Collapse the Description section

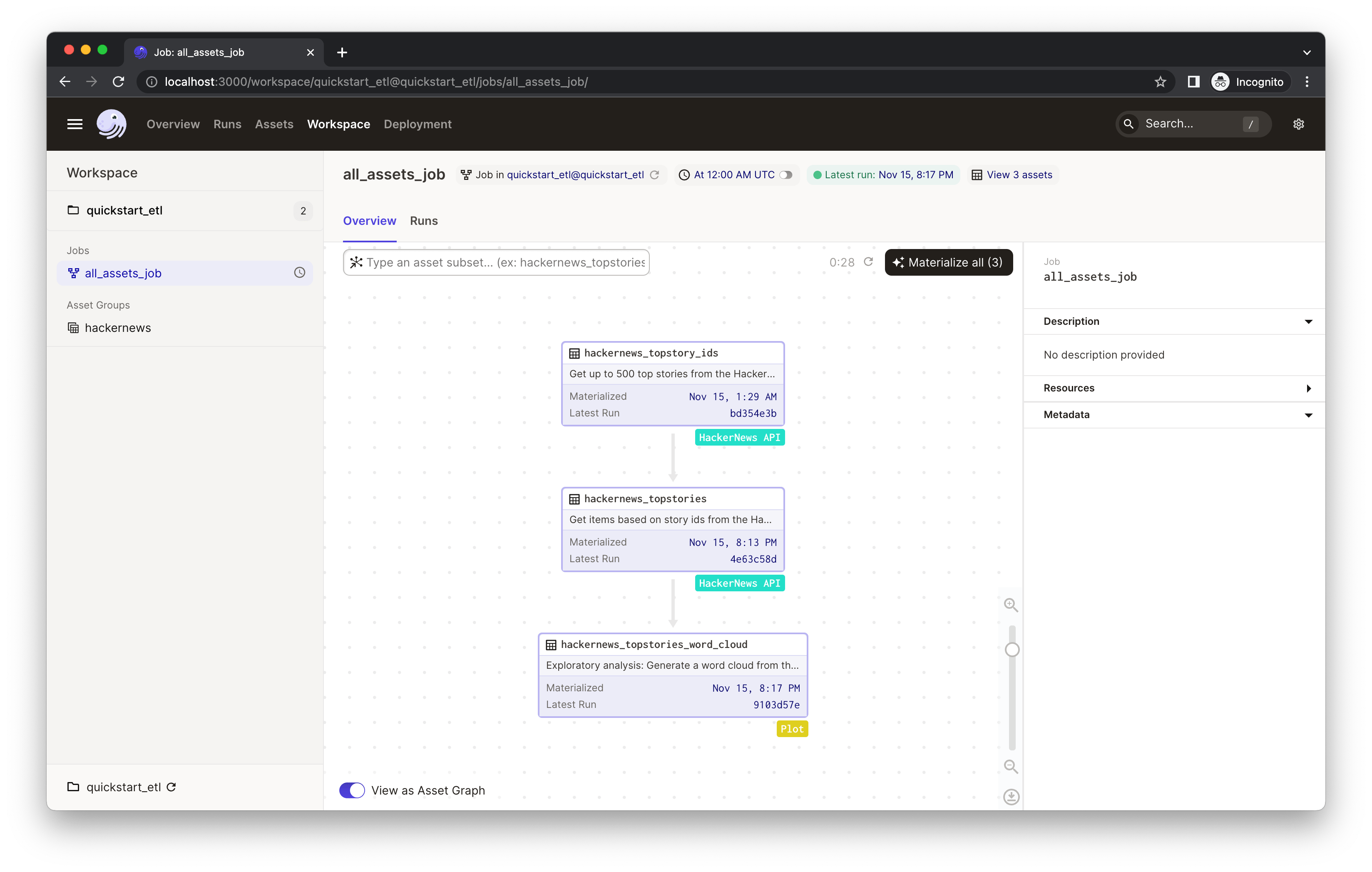pos(1308,321)
